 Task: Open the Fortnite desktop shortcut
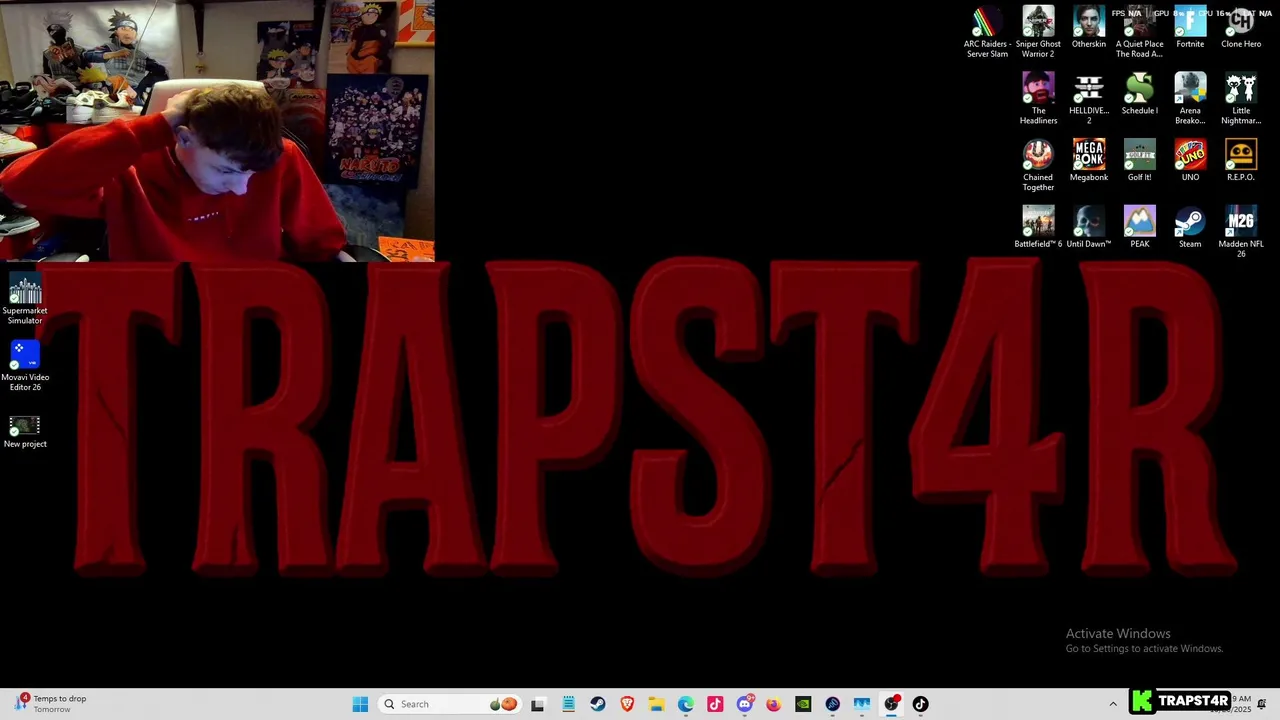1190,28
